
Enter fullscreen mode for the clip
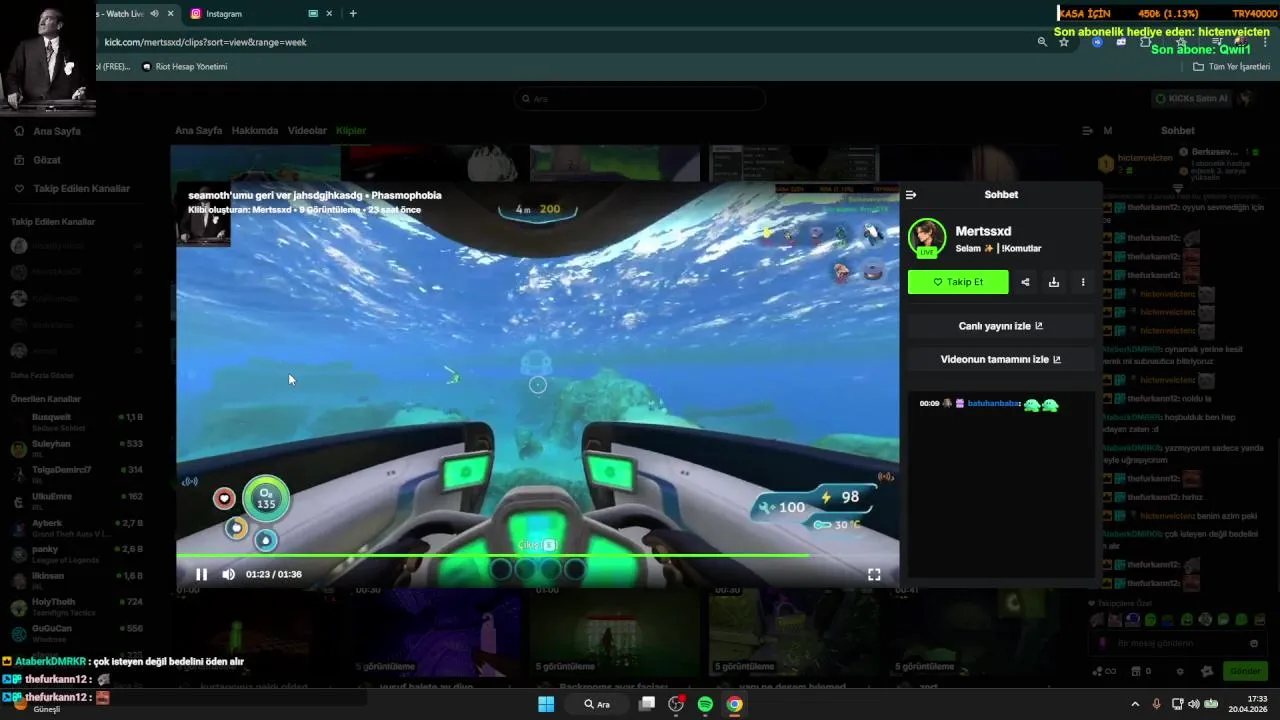pos(874,574)
